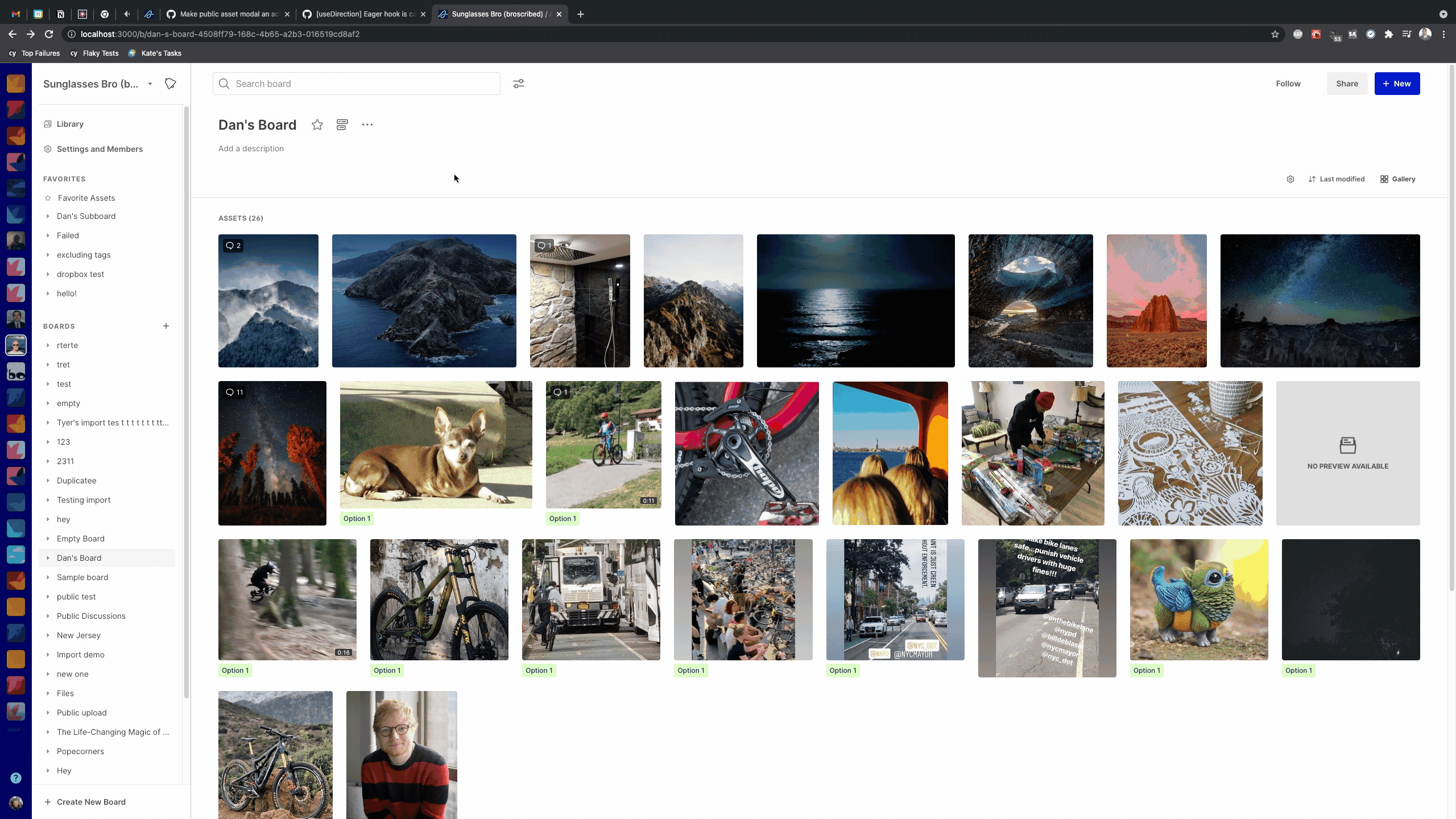Screen dimensions: 1456x819
Task: Open the Sunglasses Bro workspace dropdown
Action: pyautogui.click(x=150, y=84)
